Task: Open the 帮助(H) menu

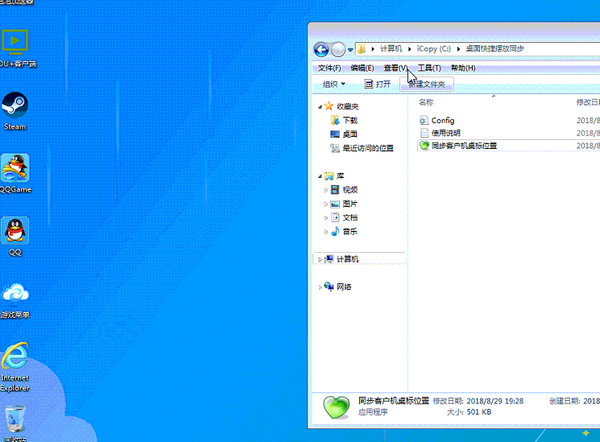Action: click(463, 68)
